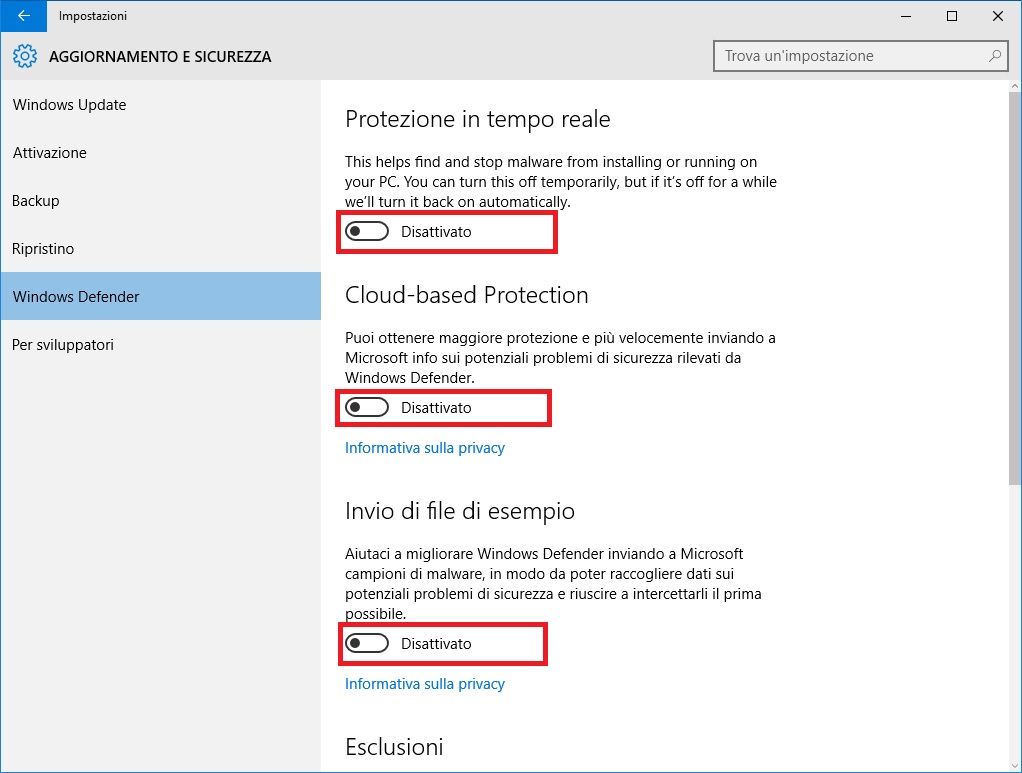Click the search magnifier icon
Viewport: 1022px width, 773px height.
click(x=994, y=56)
